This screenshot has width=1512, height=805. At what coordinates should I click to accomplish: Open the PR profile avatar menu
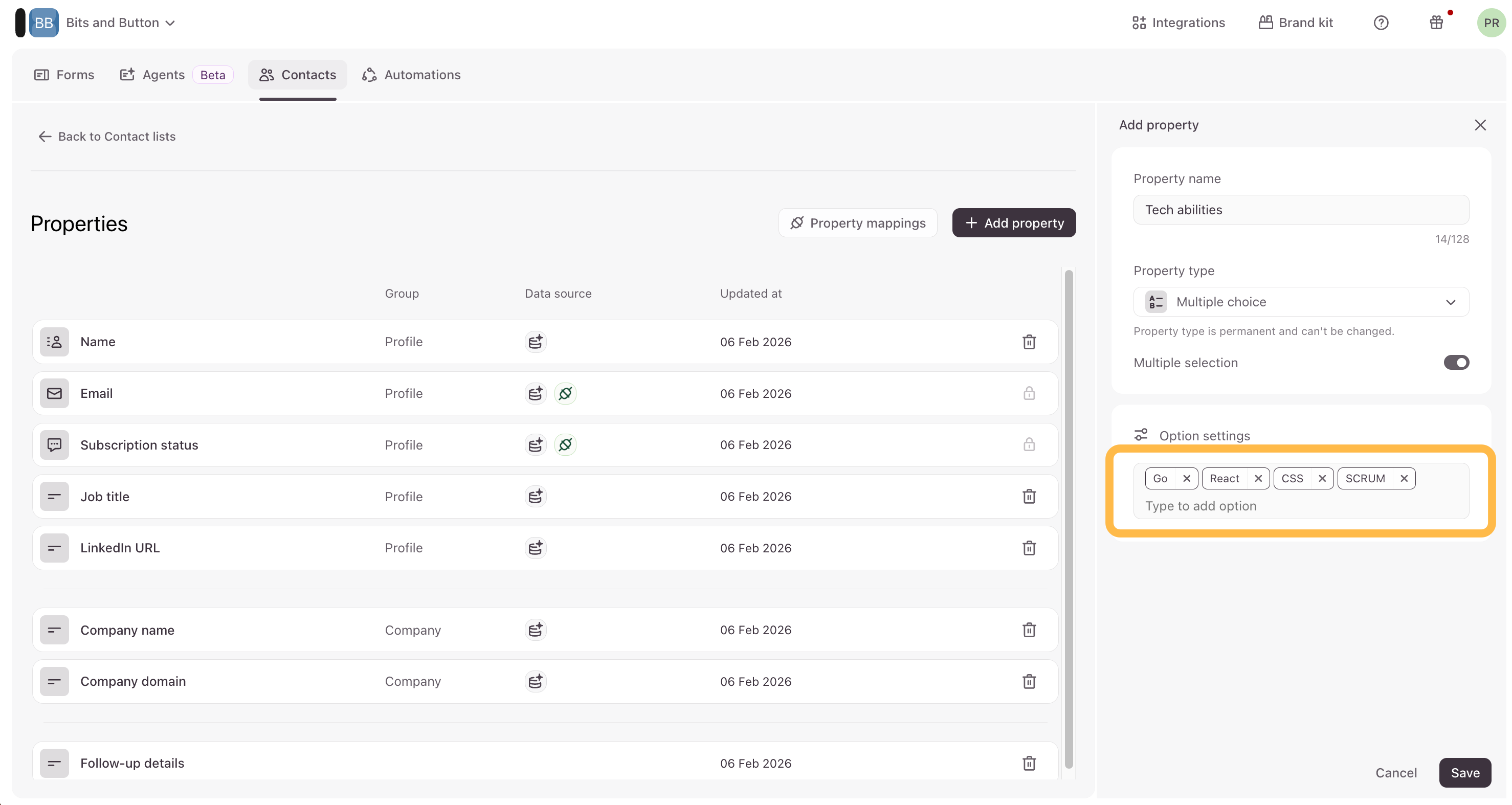point(1491,23)
